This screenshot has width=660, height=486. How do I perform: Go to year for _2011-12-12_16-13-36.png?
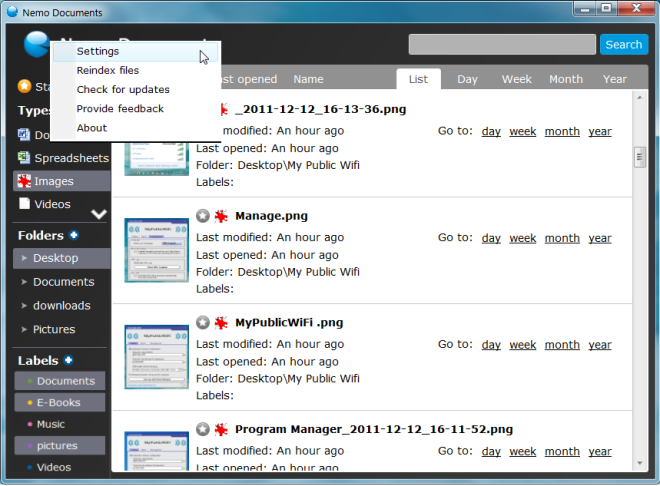(600, 132)
